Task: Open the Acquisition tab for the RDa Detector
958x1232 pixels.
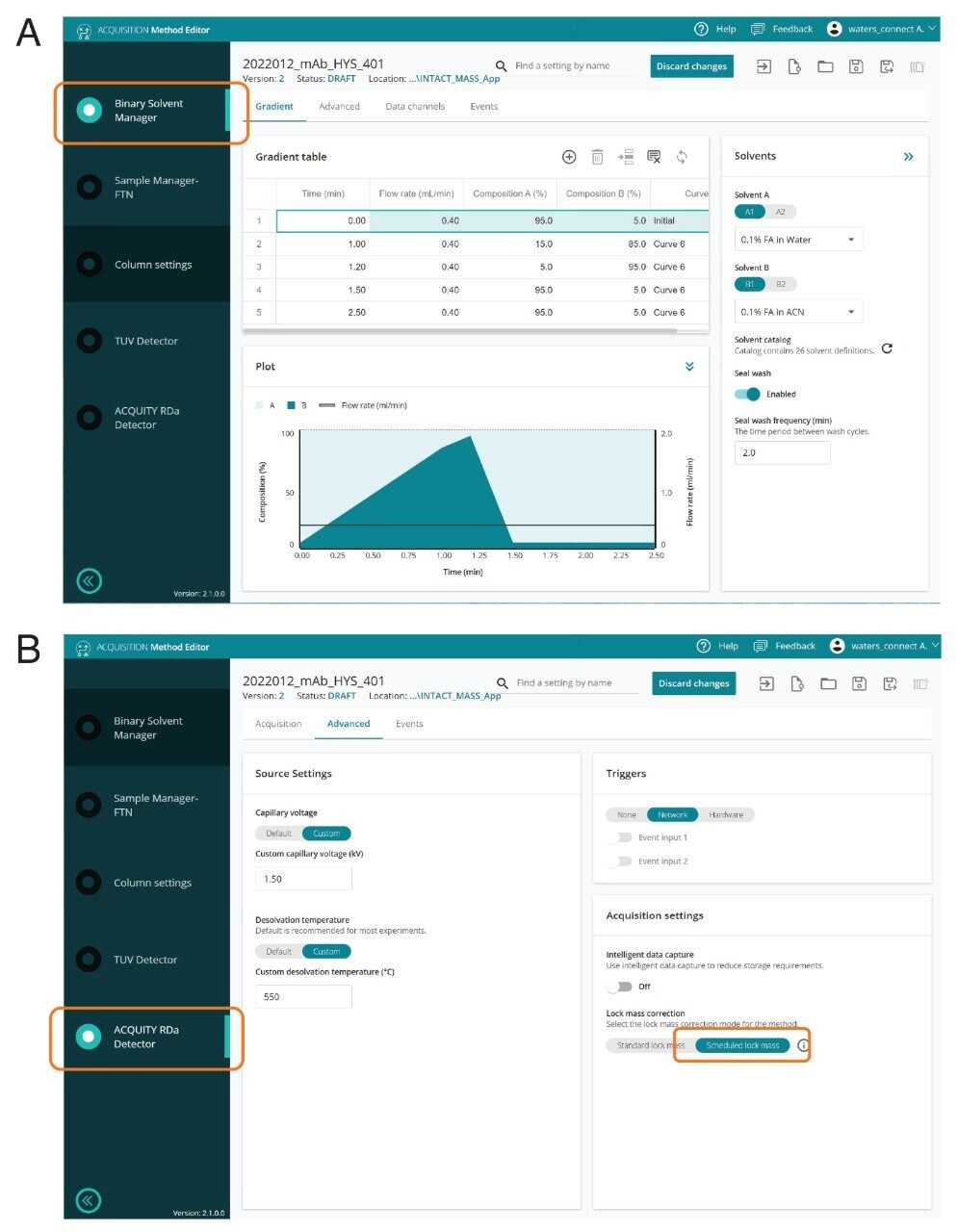Action: [x=277, y=724]
